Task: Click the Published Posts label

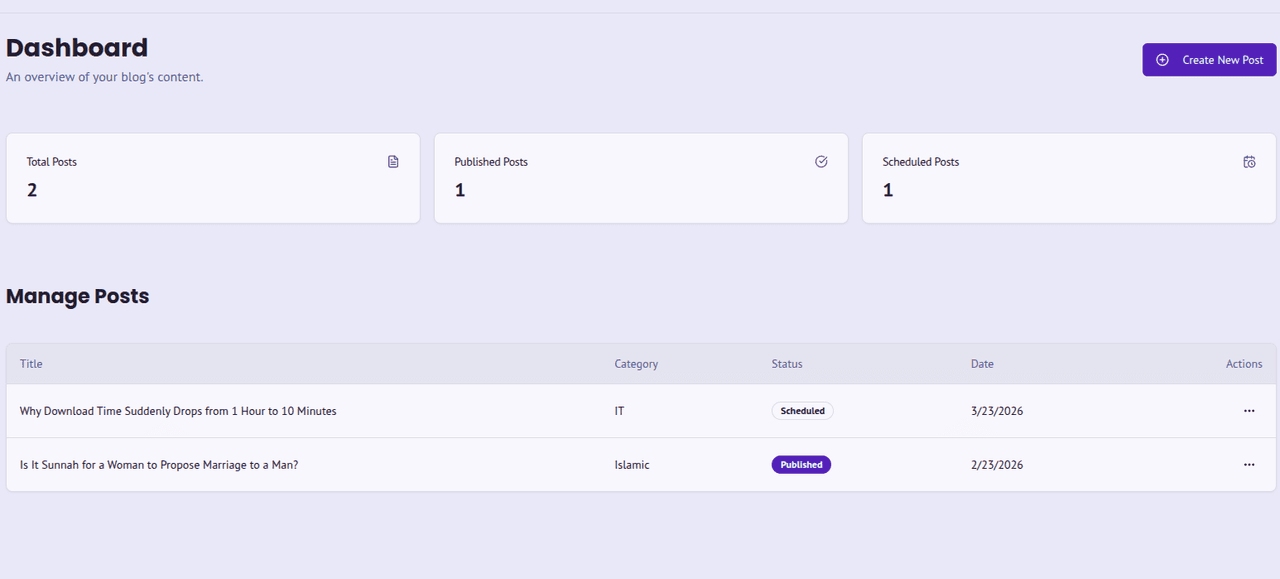Action: click(491, 162)
